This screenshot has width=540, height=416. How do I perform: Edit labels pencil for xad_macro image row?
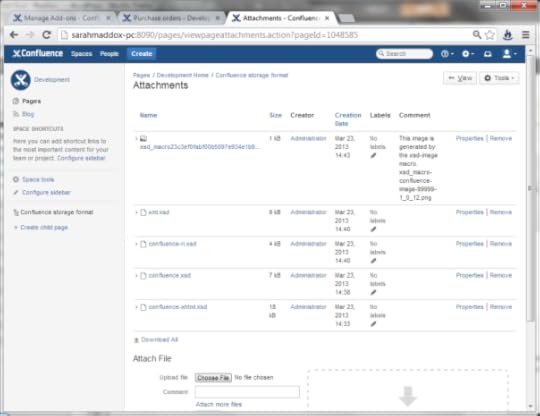373,156
